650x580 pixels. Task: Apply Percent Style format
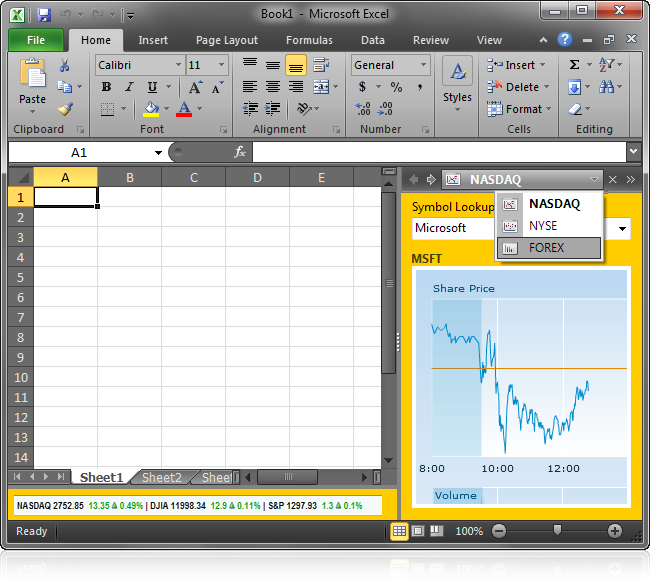396,87
